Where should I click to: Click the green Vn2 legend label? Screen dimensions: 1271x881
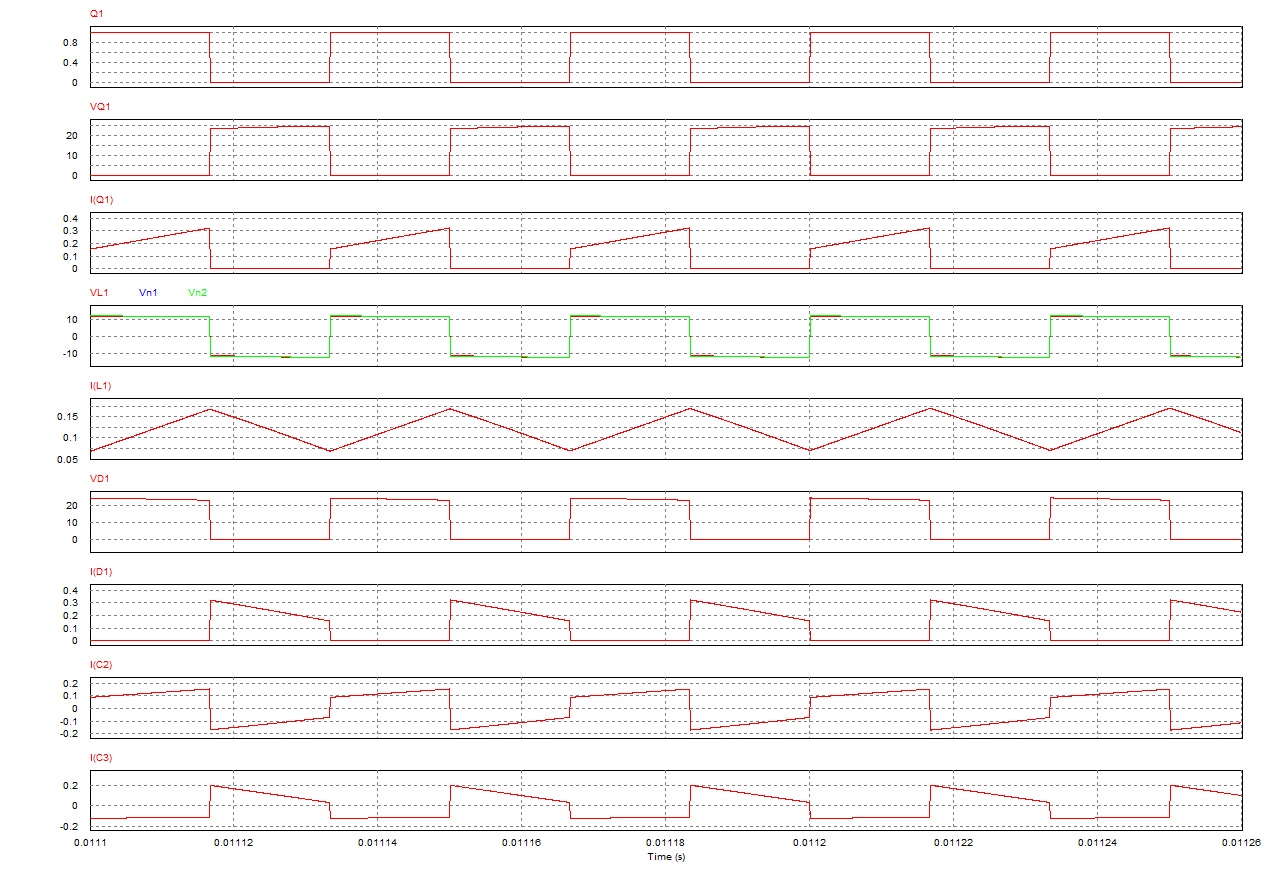[x=198, y=293]
